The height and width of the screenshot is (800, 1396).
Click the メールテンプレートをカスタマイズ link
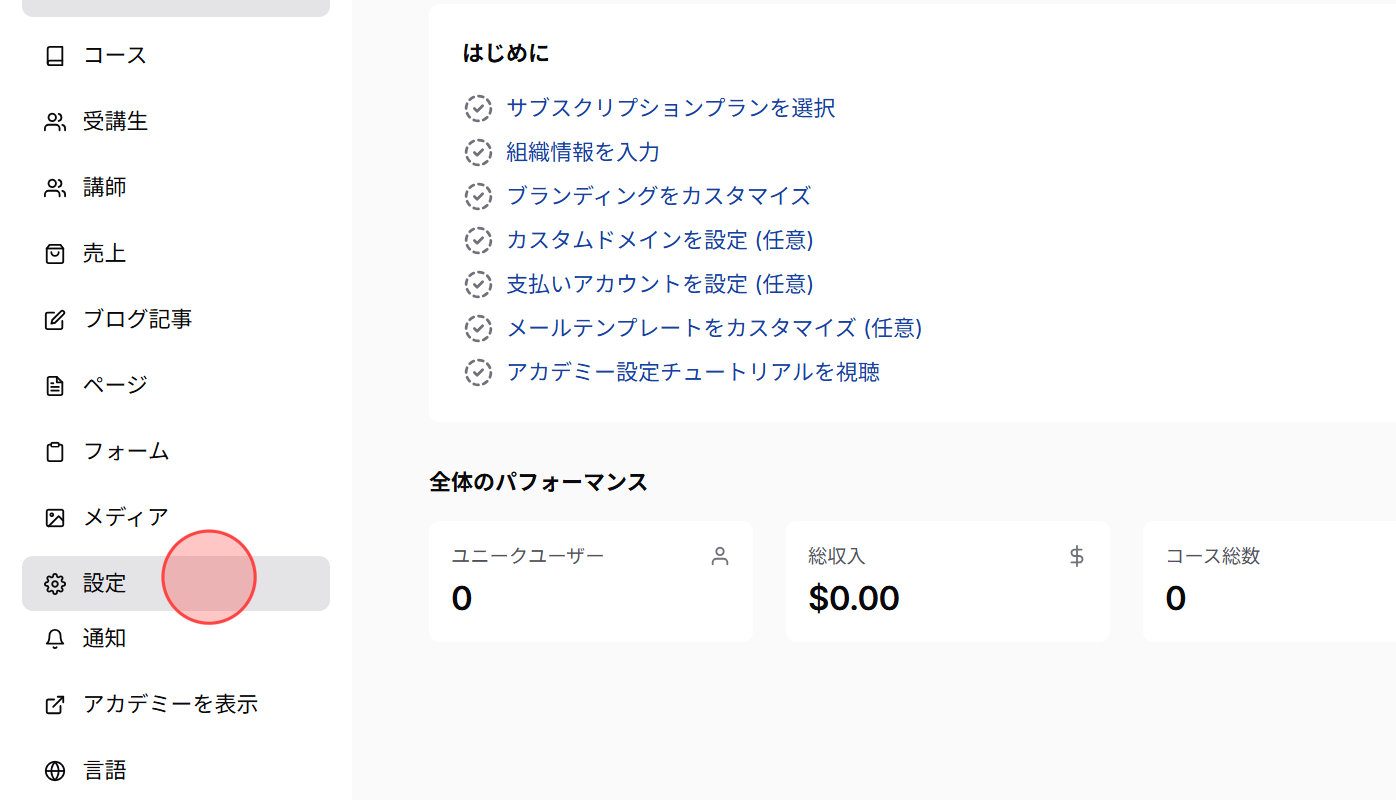712,328
